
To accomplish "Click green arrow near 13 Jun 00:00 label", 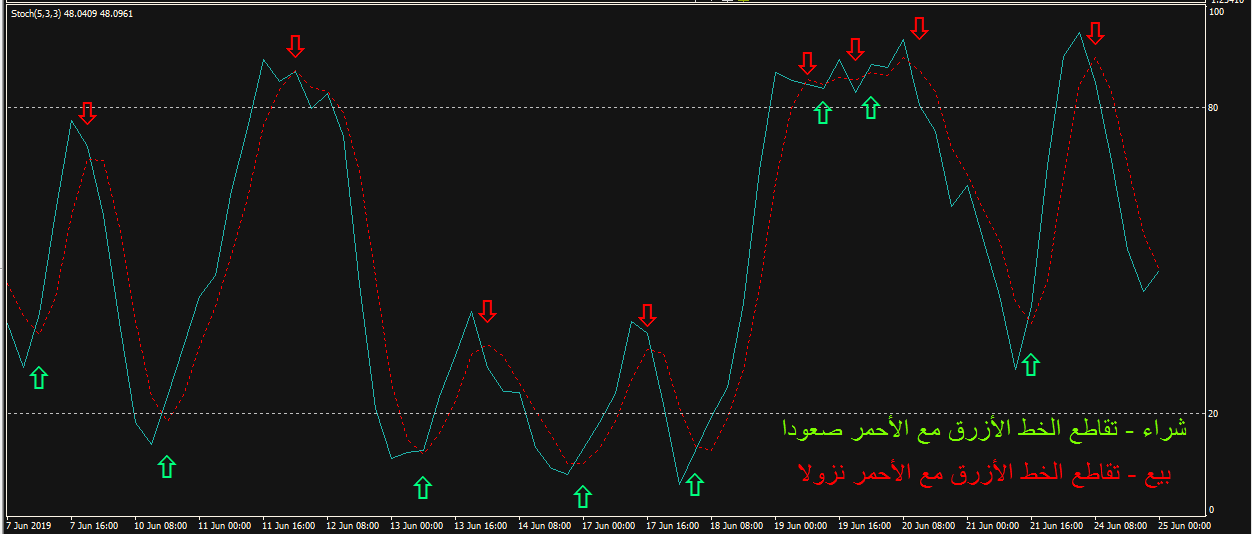I will (423, 487).
